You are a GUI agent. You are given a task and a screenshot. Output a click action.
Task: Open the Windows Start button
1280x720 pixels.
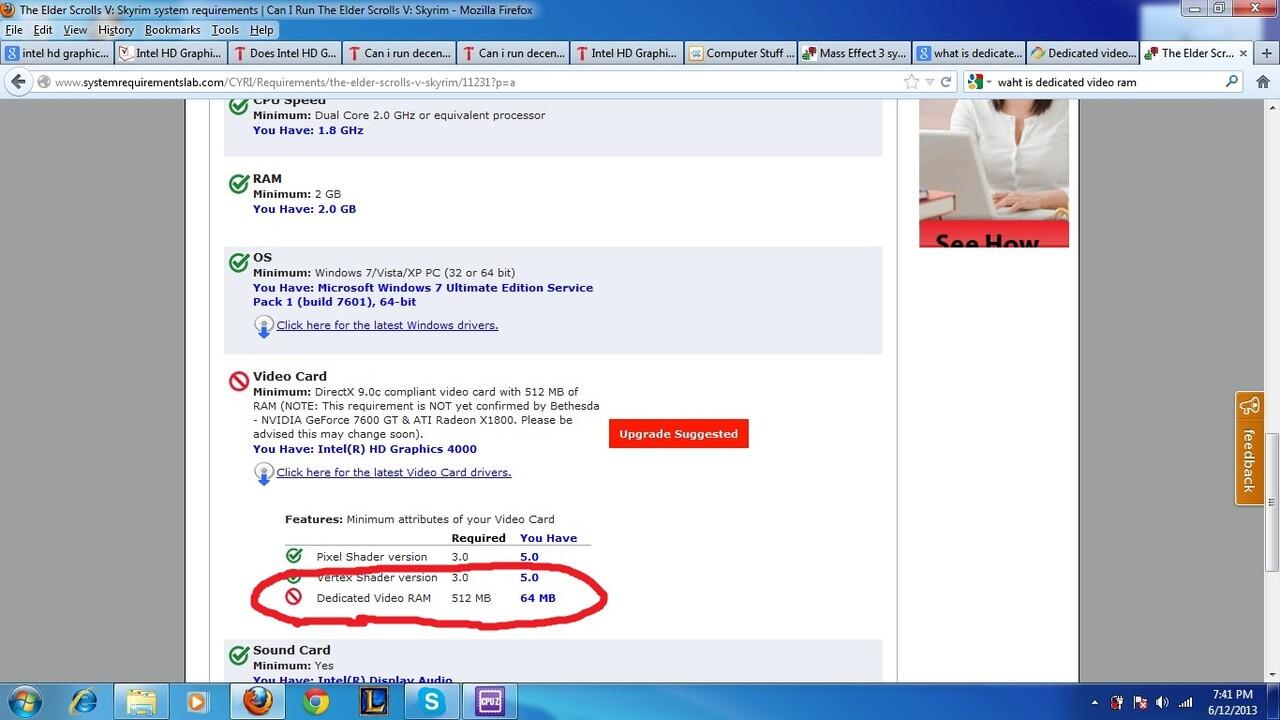[24, 702]
